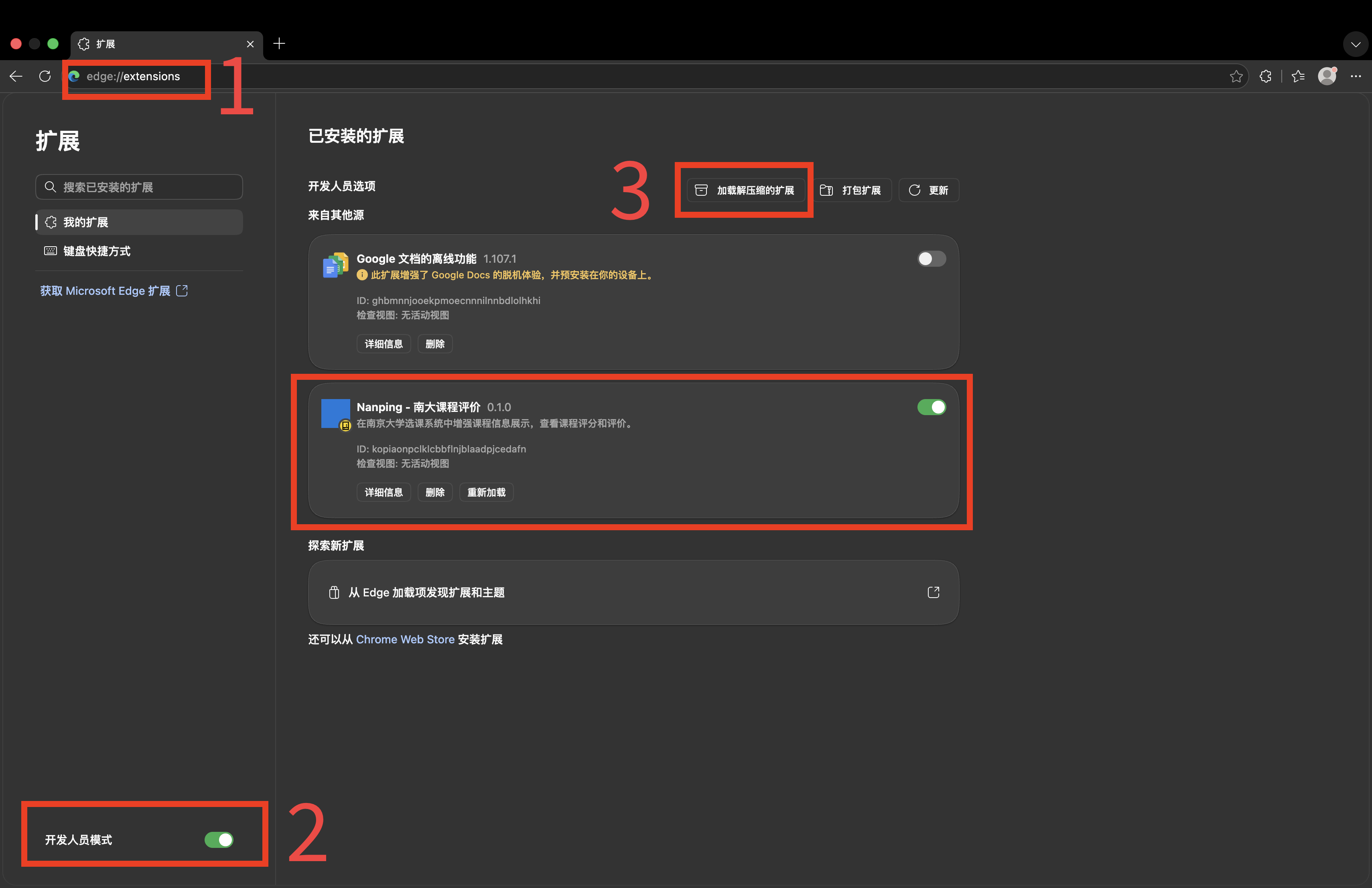
Task: Open the profile avatar menu
Action: 1327,76
